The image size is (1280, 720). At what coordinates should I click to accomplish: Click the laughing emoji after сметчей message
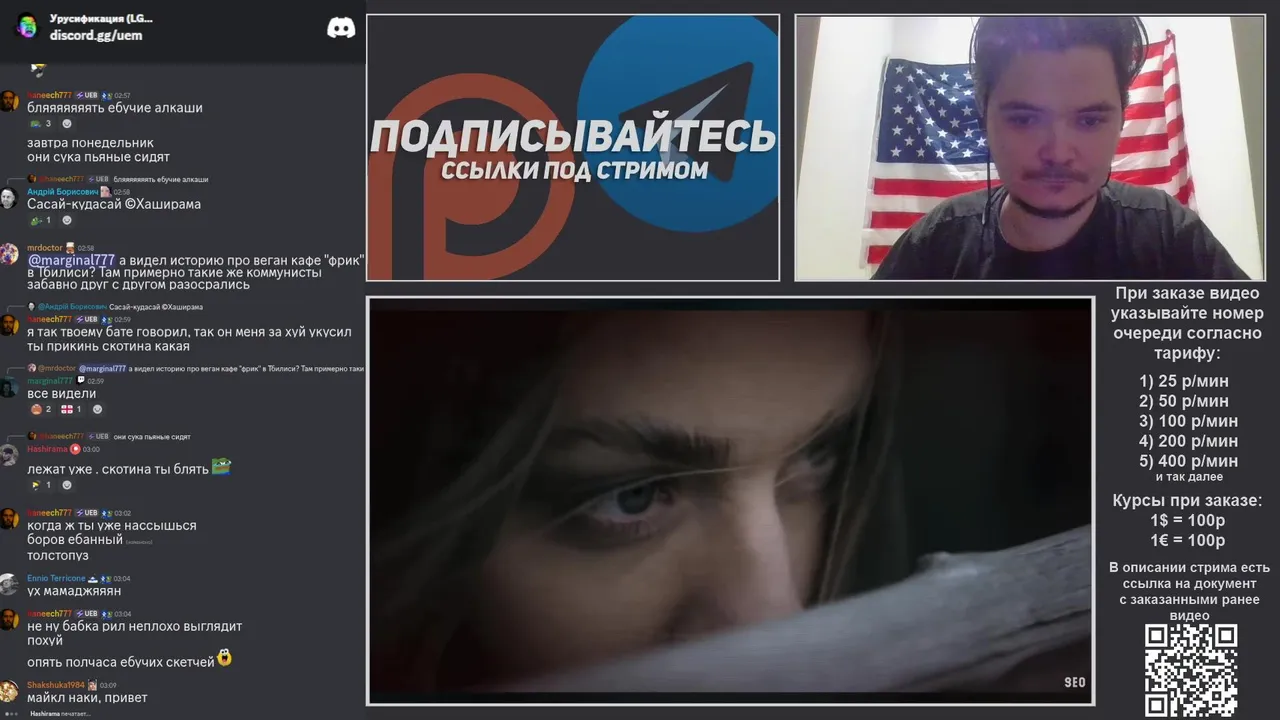click(225, 658)
